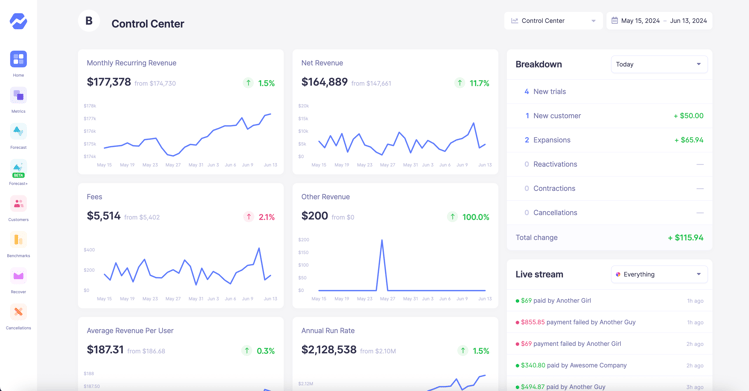The height and width of the screenshot is (391, 749).
Task: Open $69 payment failed by Another Girl
Action: [x=610, y=344]
